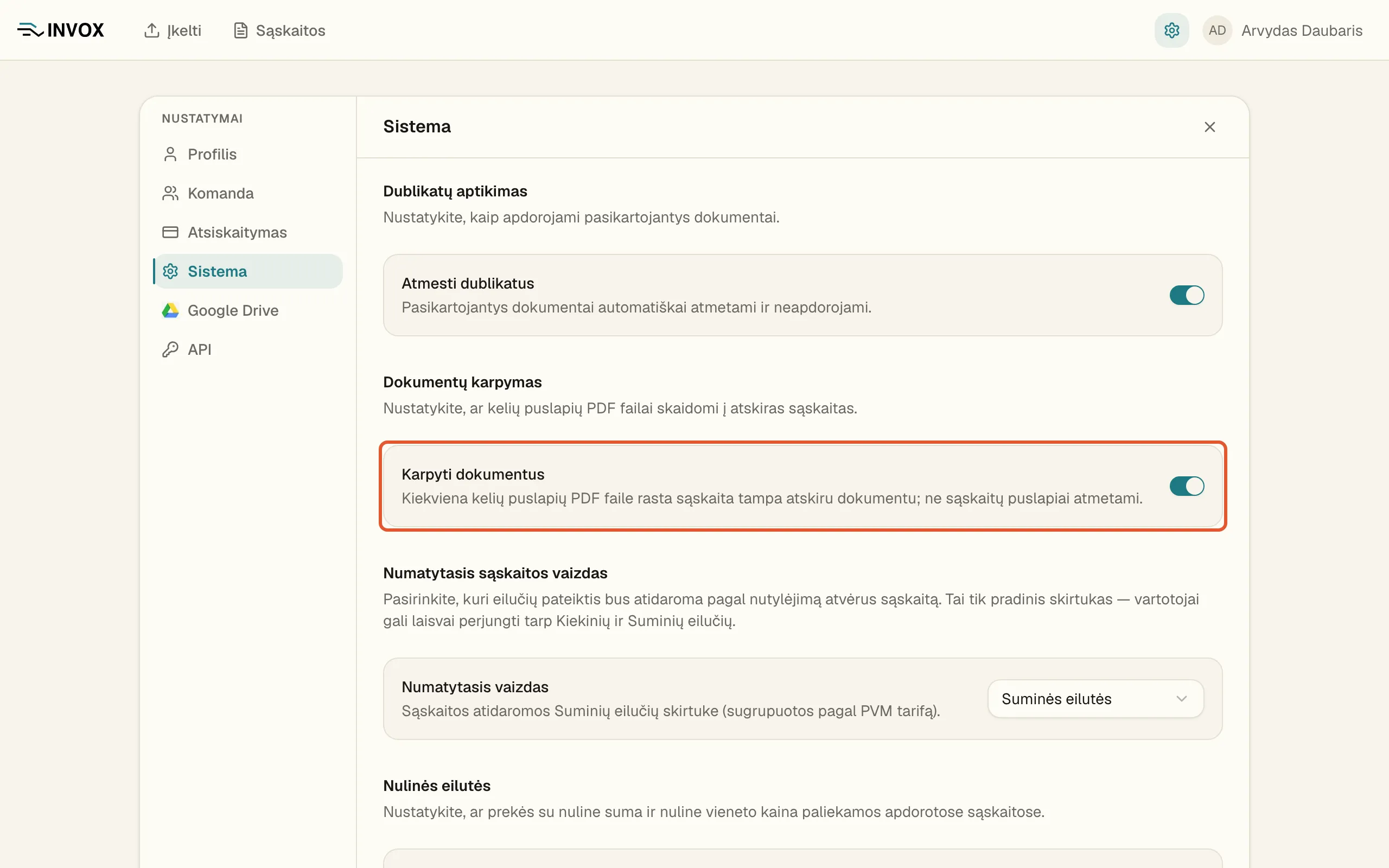1389x868 pixels.
Task: Click the INVOX logo
Action: 60,30
